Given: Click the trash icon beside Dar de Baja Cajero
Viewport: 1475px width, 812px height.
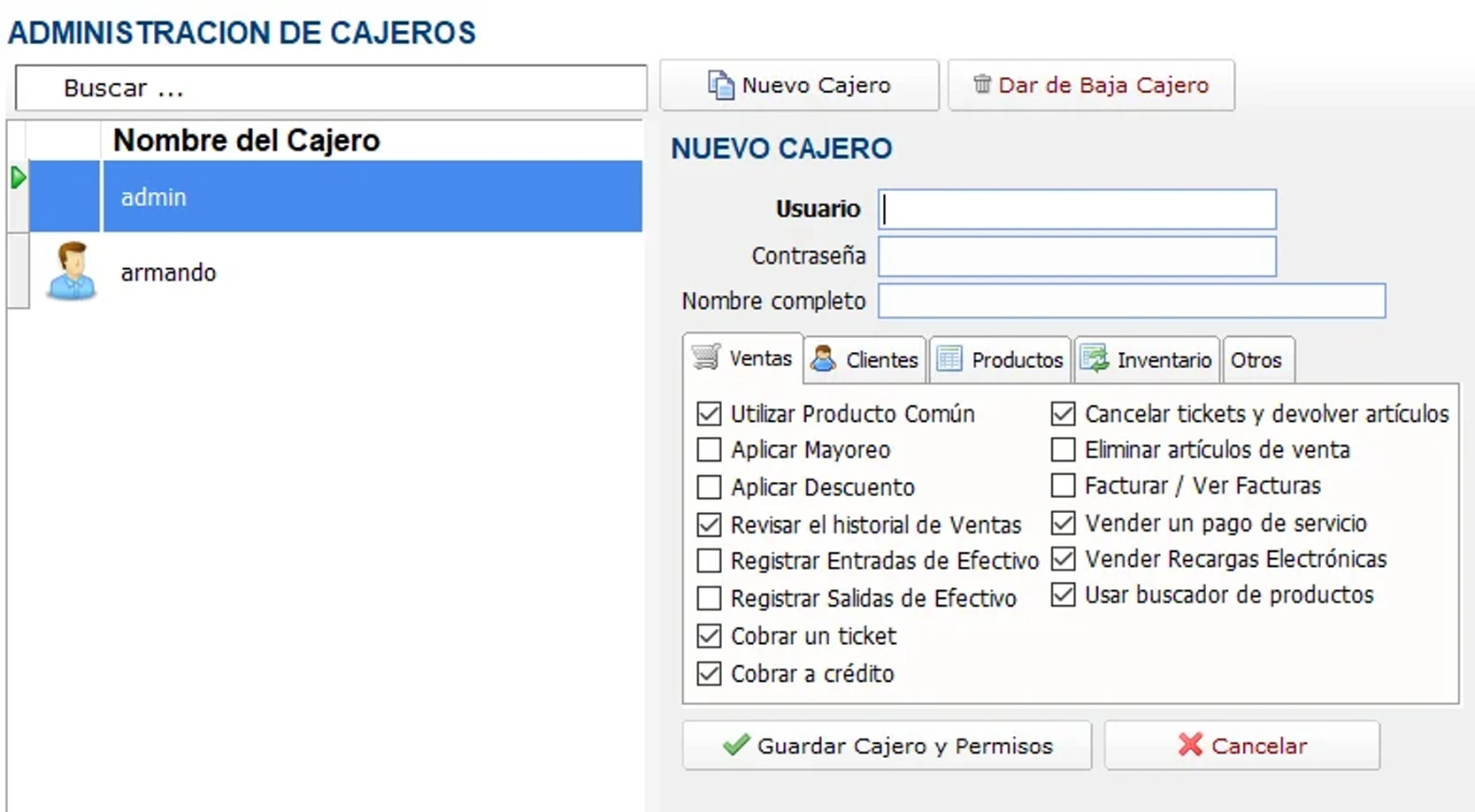Looking at the screenshot, I should pyautogui.click(x=982, y=85).
